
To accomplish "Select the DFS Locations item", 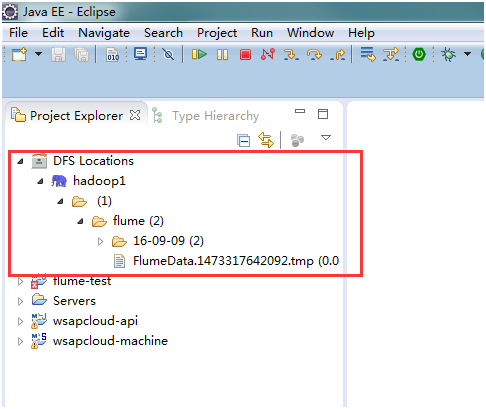I will [93, 161].
